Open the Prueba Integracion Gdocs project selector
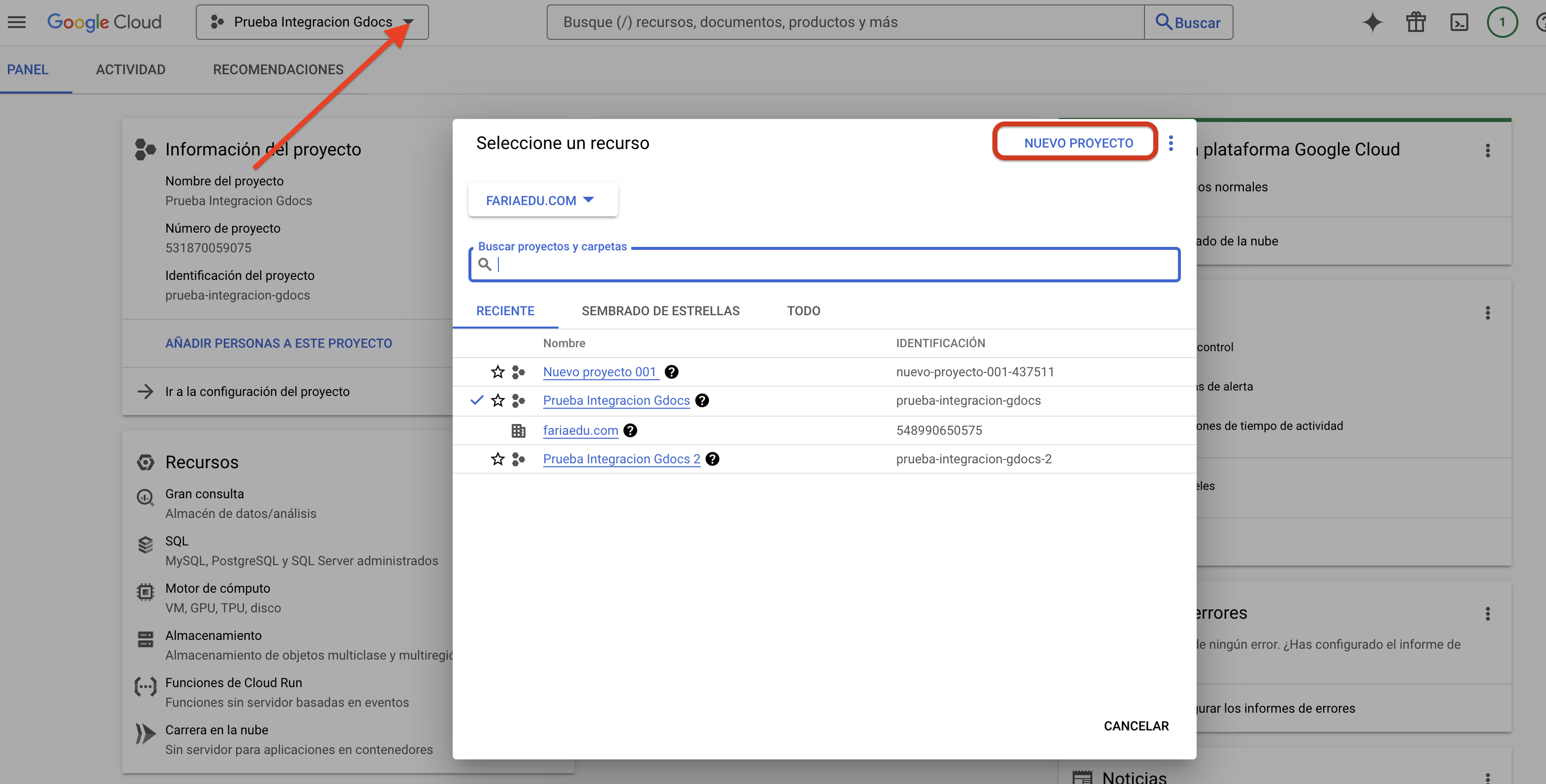Screen dimensions: 1546x784 point(312,22)
